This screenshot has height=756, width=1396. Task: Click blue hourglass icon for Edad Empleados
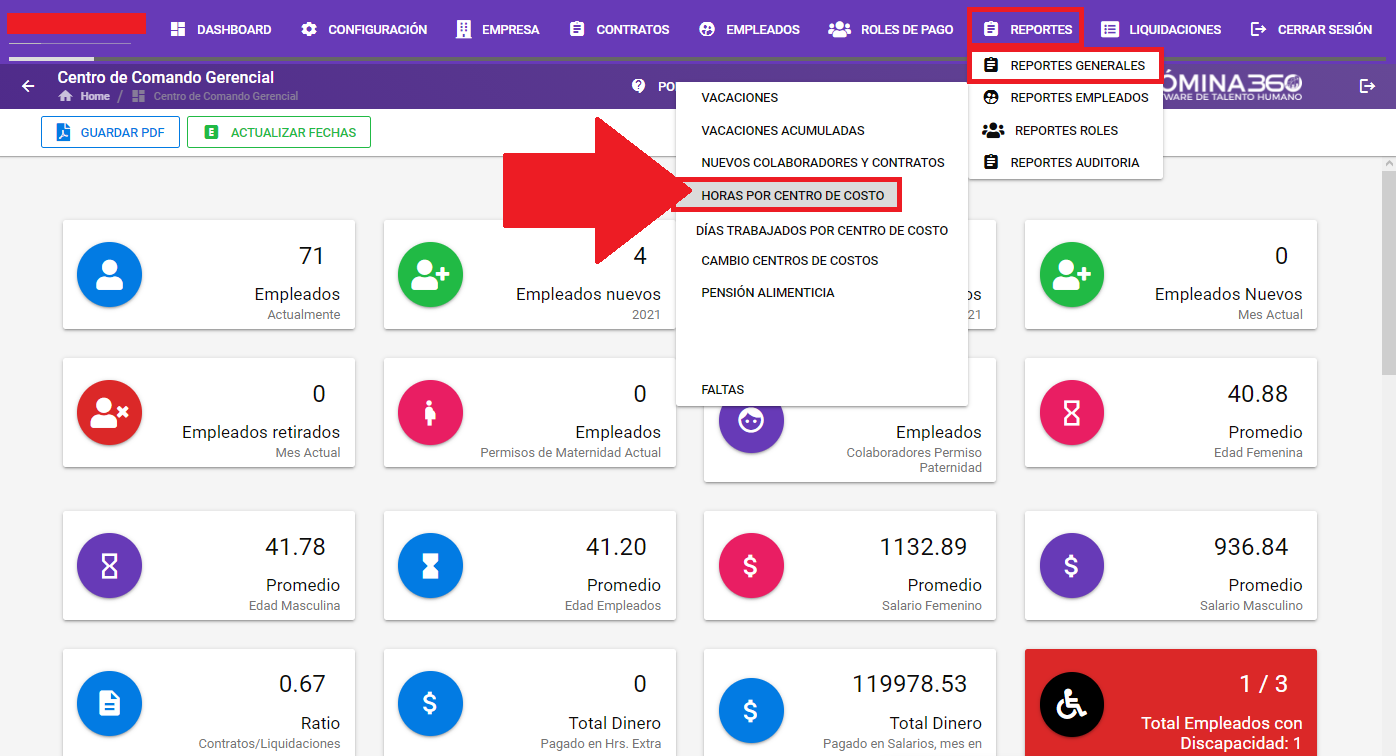click(x=430, y=565)
